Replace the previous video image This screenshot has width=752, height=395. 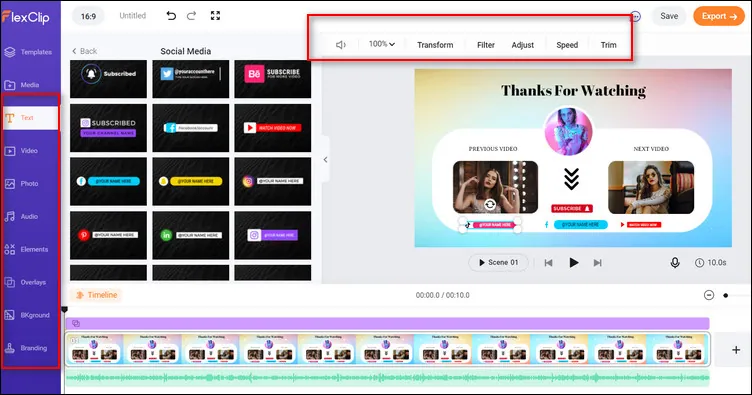tap(490, 205)
